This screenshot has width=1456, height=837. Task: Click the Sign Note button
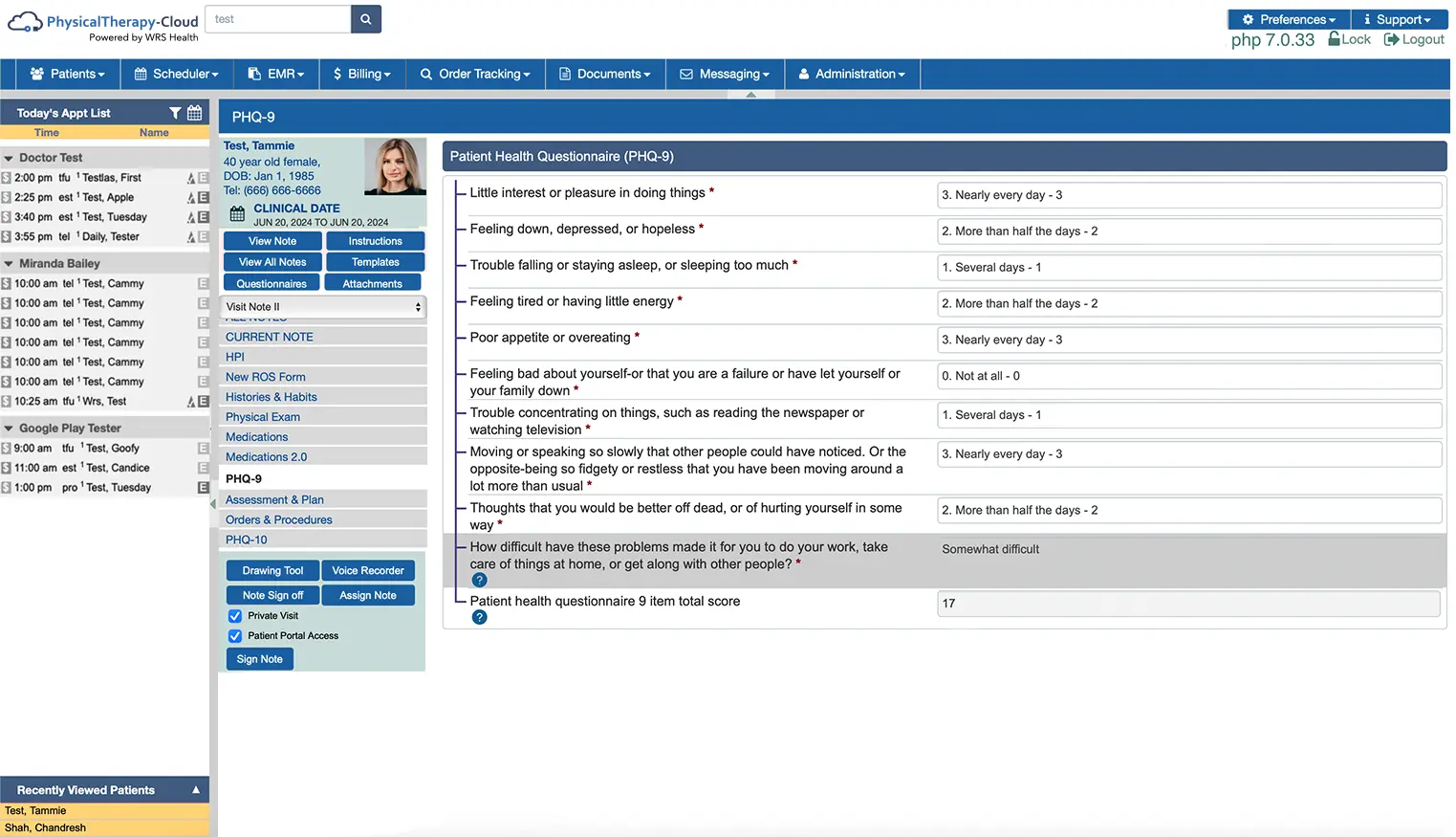point(259,658)
